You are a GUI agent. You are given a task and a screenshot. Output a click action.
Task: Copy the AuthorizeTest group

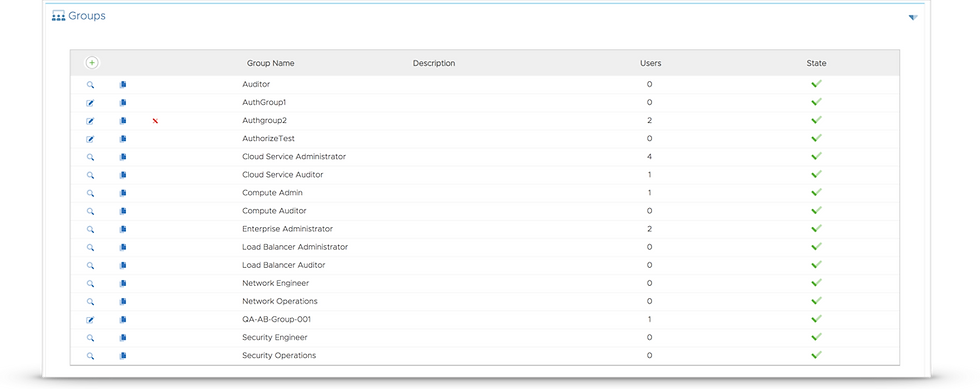point(123,139)
